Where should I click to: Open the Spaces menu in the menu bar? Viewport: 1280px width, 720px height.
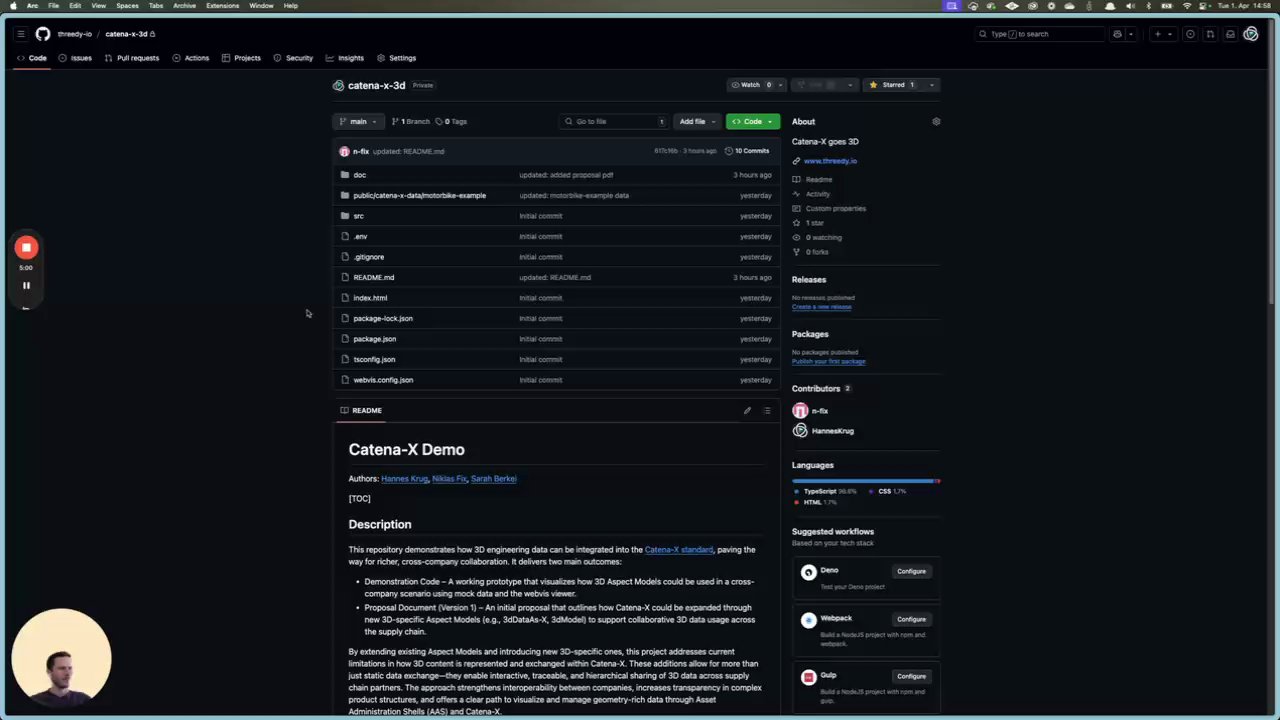(x=127, y=6)
